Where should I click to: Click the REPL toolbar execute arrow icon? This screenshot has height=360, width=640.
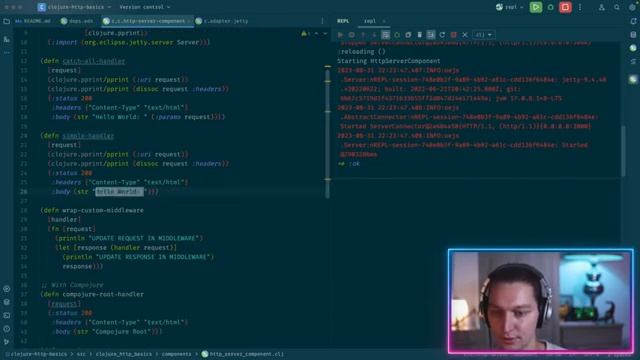(340, 35)
